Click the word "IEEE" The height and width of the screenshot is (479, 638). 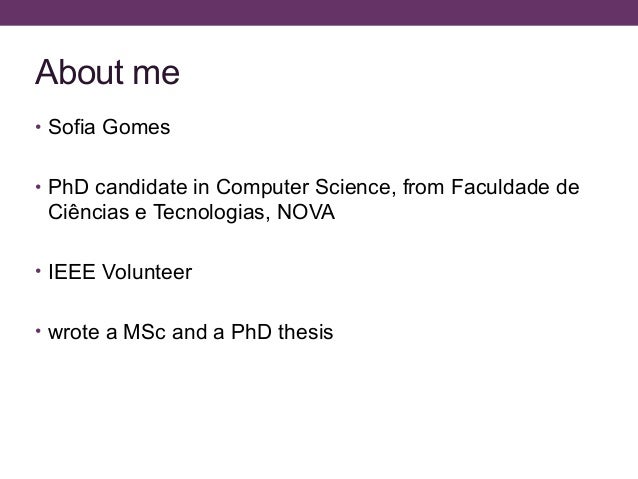click(72, 272)
